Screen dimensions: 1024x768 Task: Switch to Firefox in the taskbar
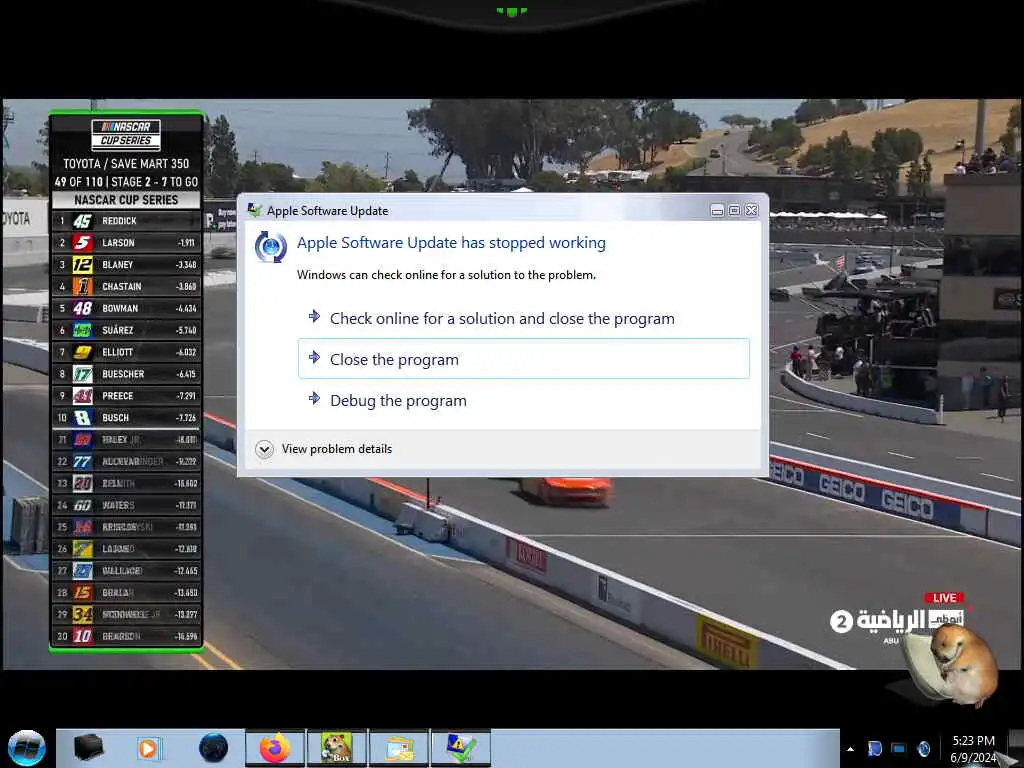pos(275,748)
